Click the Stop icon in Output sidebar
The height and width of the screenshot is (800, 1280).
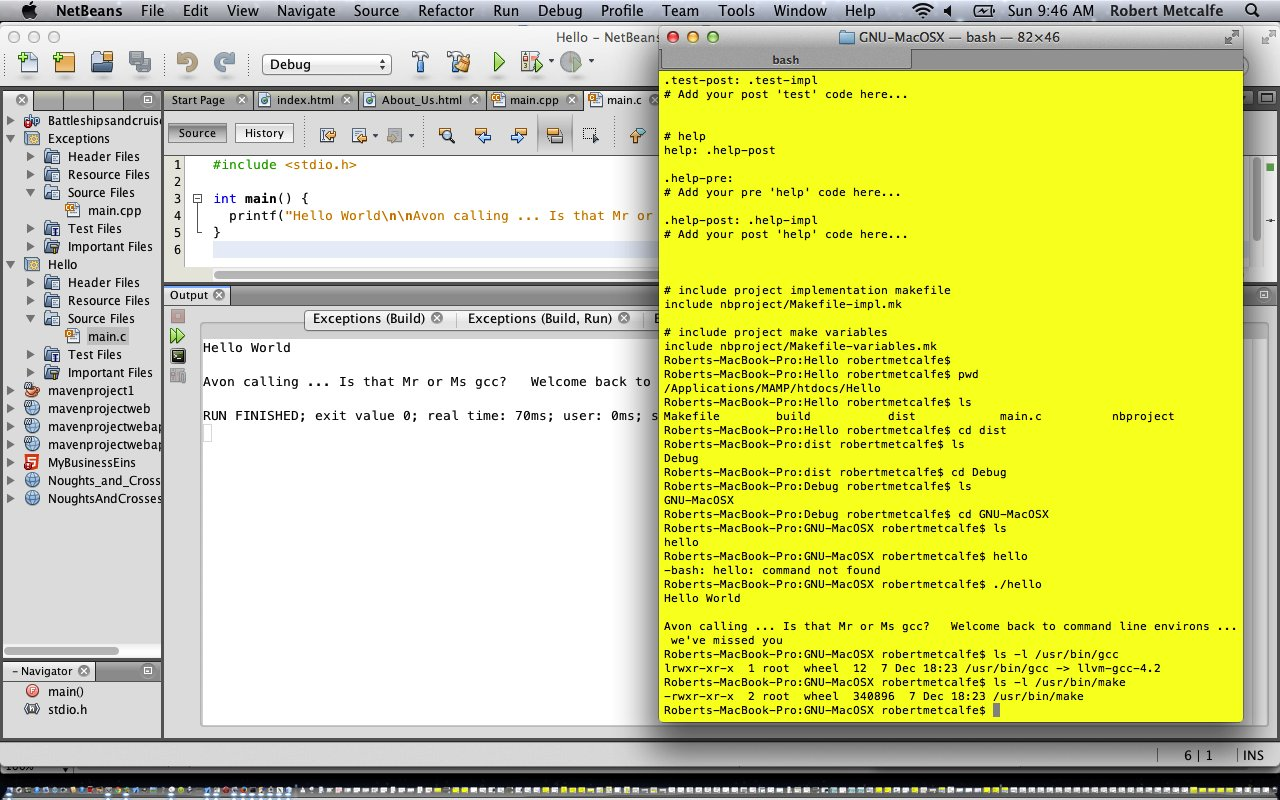coord(178,316)
